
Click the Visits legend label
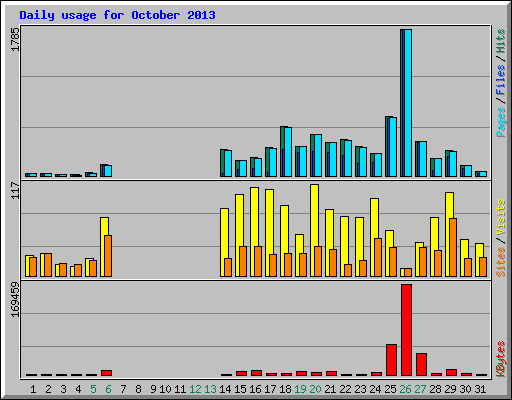pos(501,217)
